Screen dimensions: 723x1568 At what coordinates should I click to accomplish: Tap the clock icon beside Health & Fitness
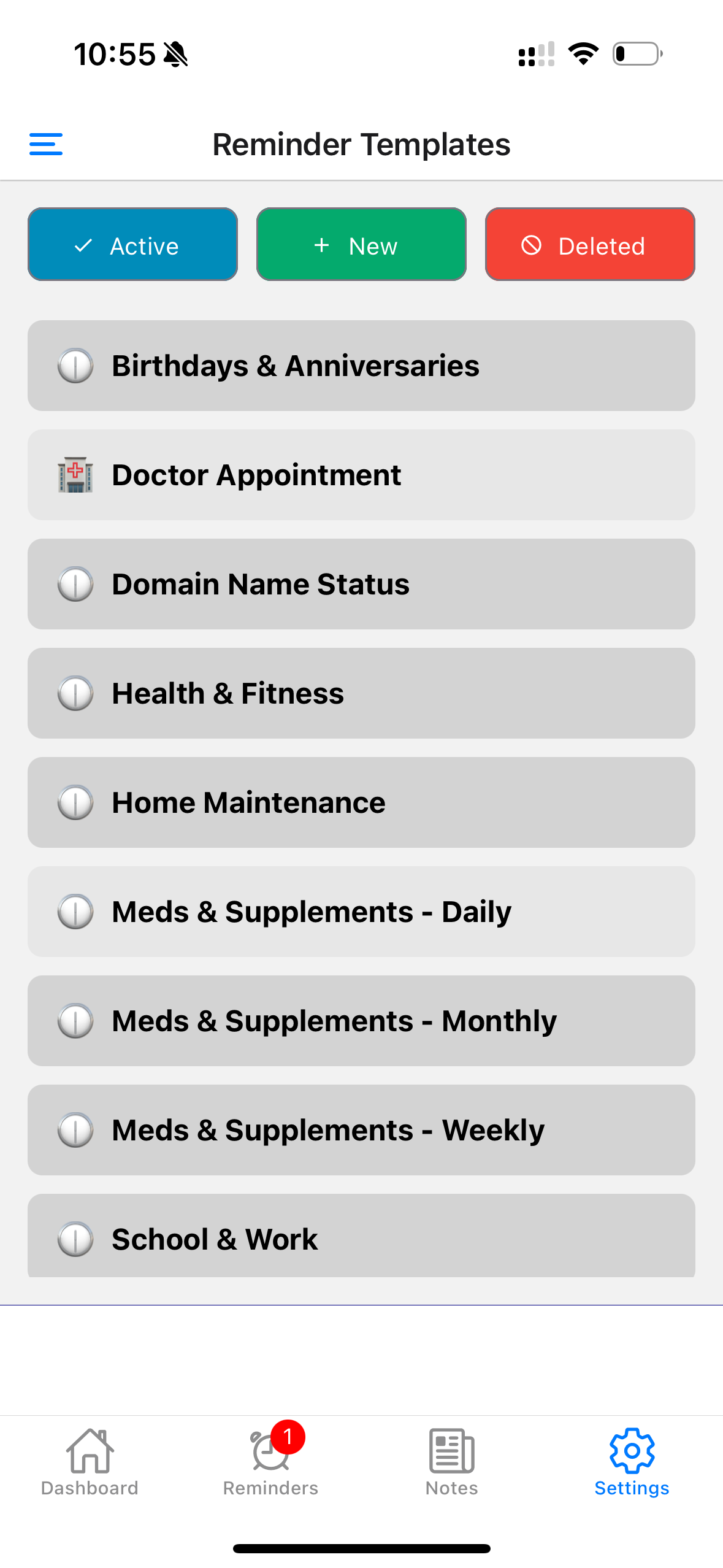[x=75, y=694]
